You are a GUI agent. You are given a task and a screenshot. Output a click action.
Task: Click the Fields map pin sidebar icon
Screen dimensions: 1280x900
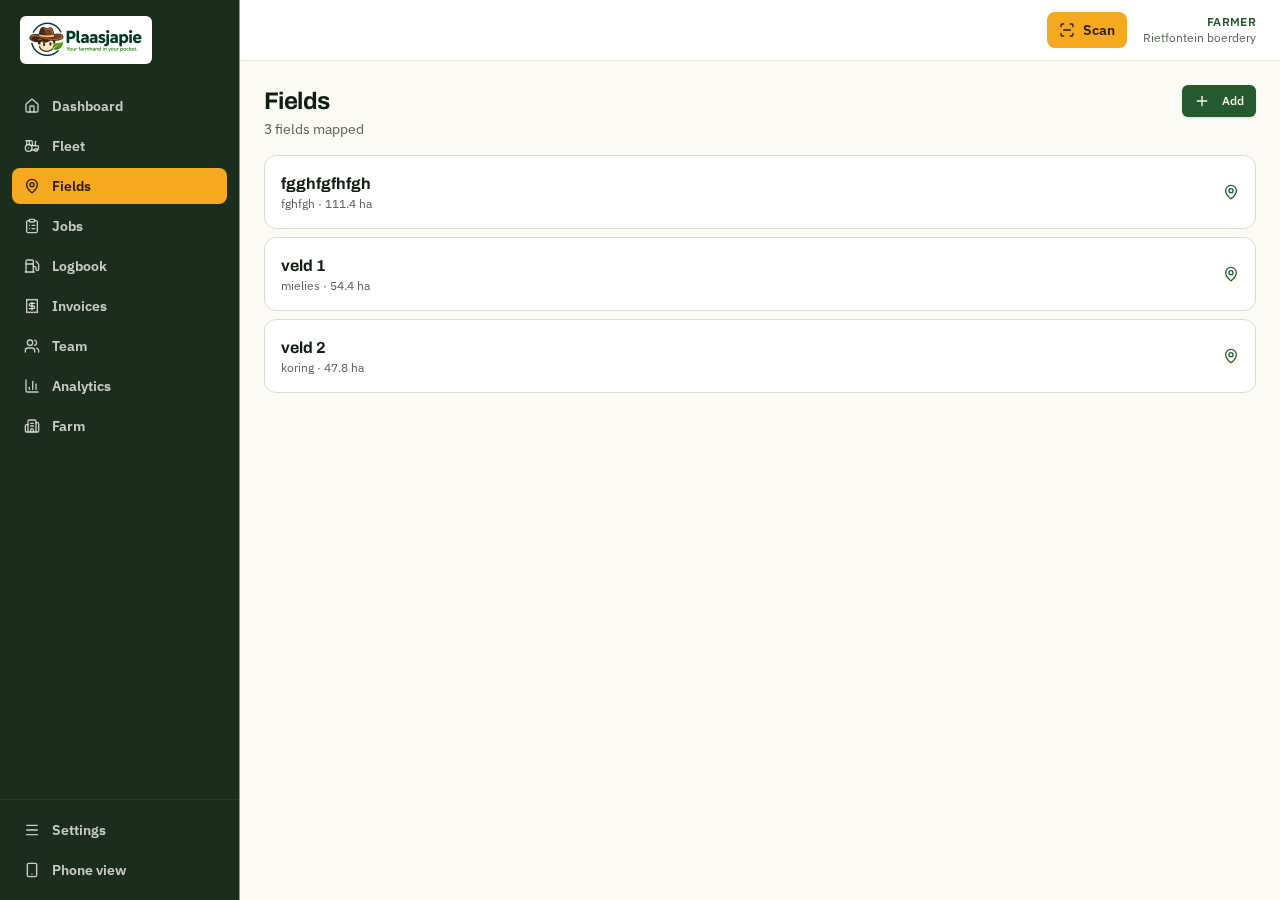(x=32, y=186)
